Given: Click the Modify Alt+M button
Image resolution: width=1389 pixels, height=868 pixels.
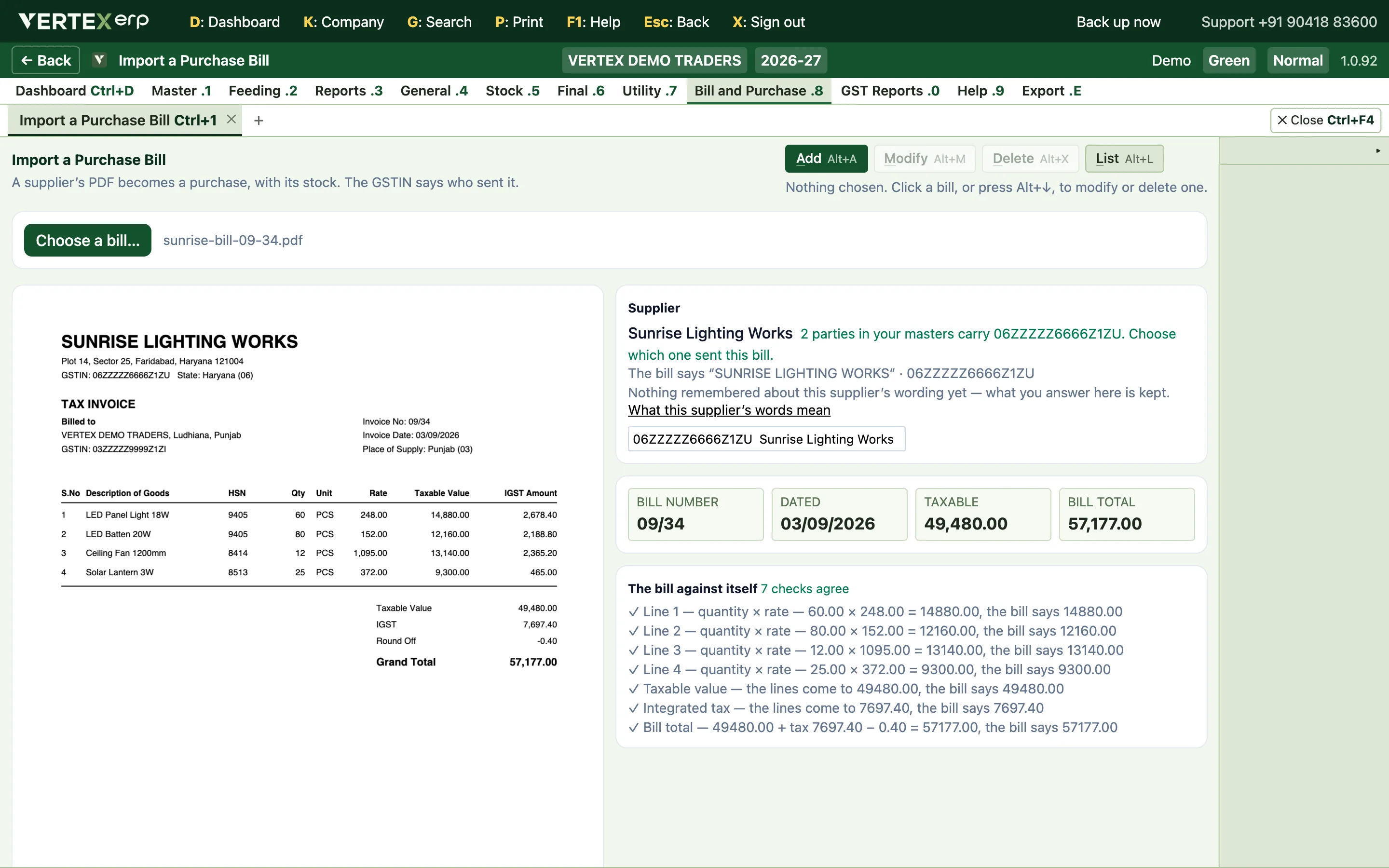Looking at the screenshot, I should (x=925, y=159).
